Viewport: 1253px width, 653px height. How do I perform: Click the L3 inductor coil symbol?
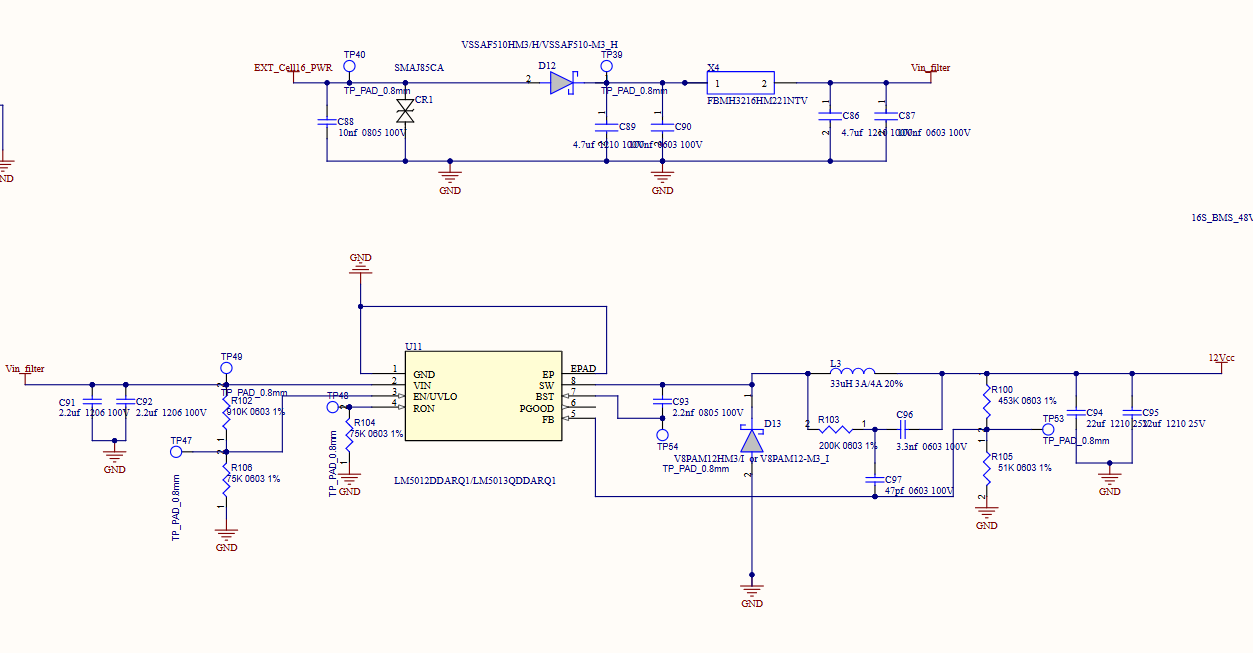852,373
